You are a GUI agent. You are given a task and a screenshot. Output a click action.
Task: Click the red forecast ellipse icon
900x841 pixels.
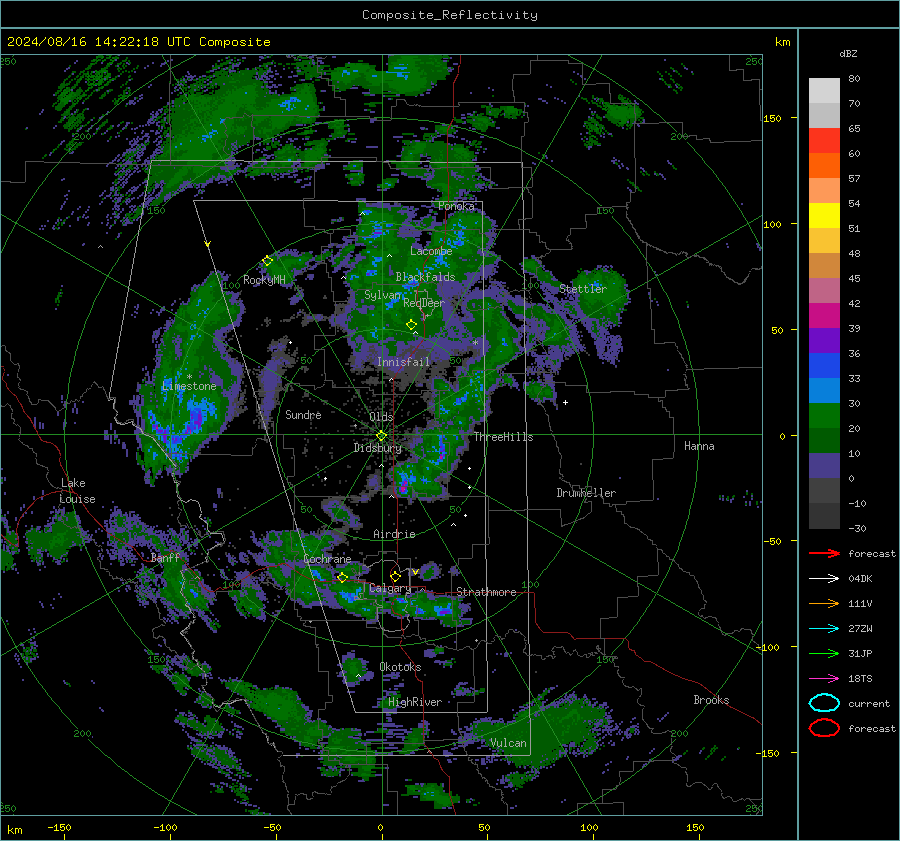pos(824,728)
